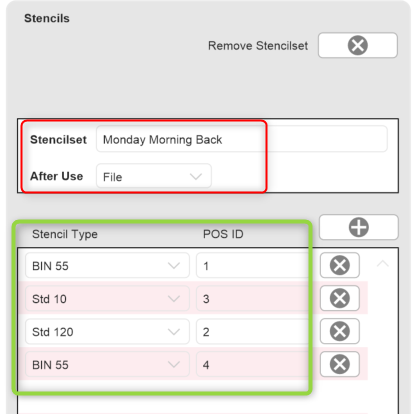
Task: Click the scroll up arrow in stencil list
Action: [x=383, y=264]
